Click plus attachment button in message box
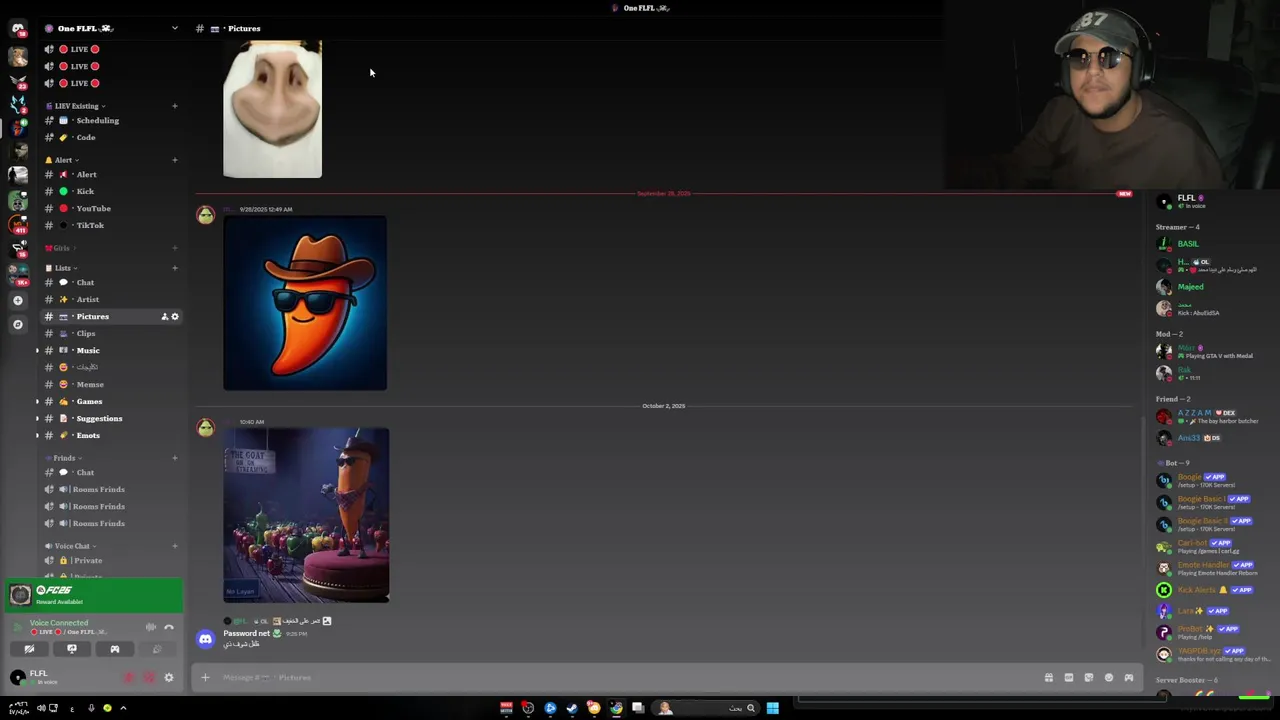The image size is (1280, 720). pos(205,678)
